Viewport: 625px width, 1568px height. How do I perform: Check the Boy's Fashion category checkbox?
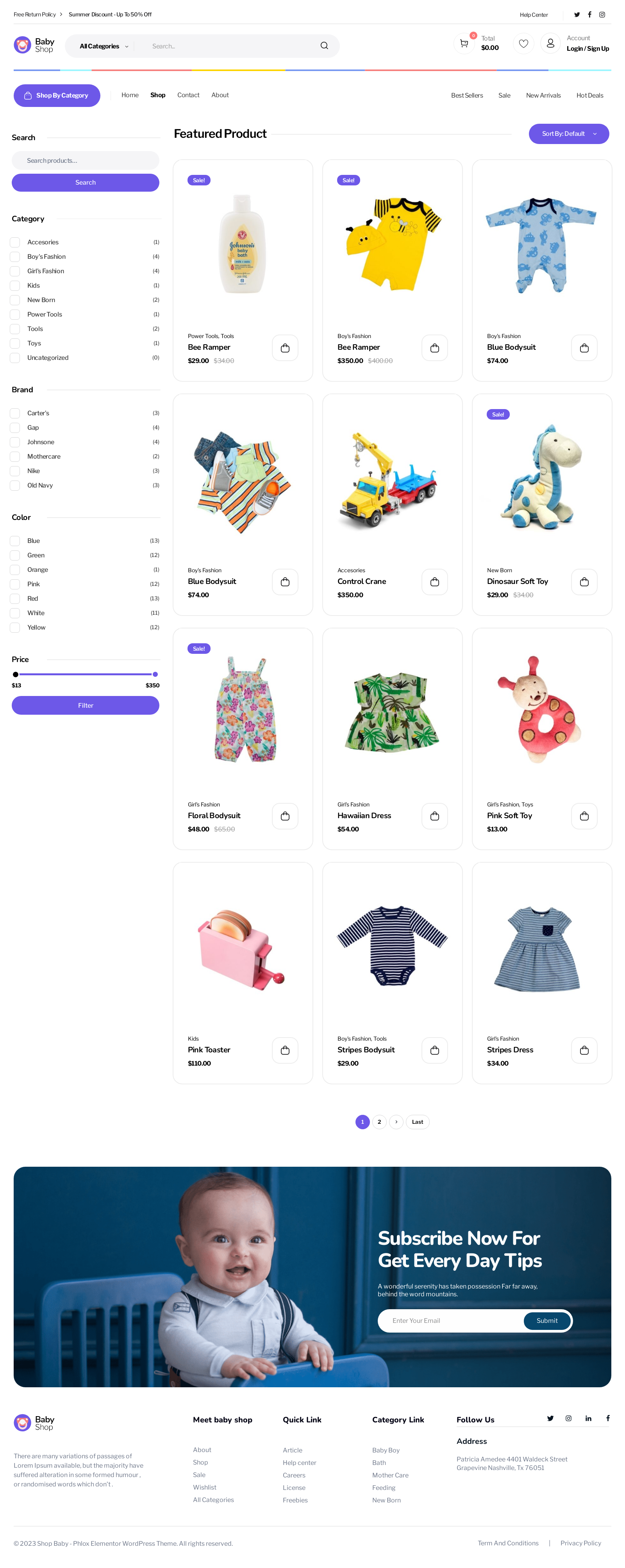pyautogui.click(x=15, y=257)
